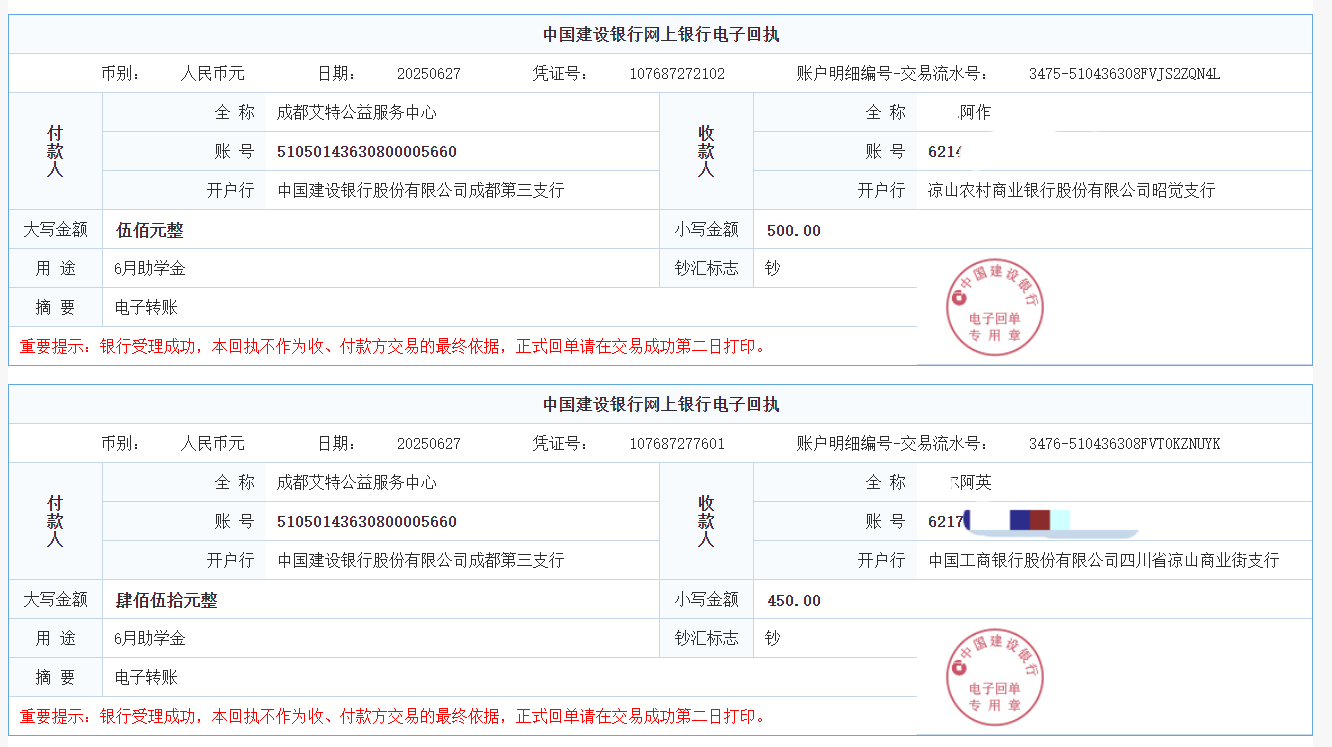Click 6月助学金 purpose in the top receipt
The image size is (1332, 747).
(150, 269)
